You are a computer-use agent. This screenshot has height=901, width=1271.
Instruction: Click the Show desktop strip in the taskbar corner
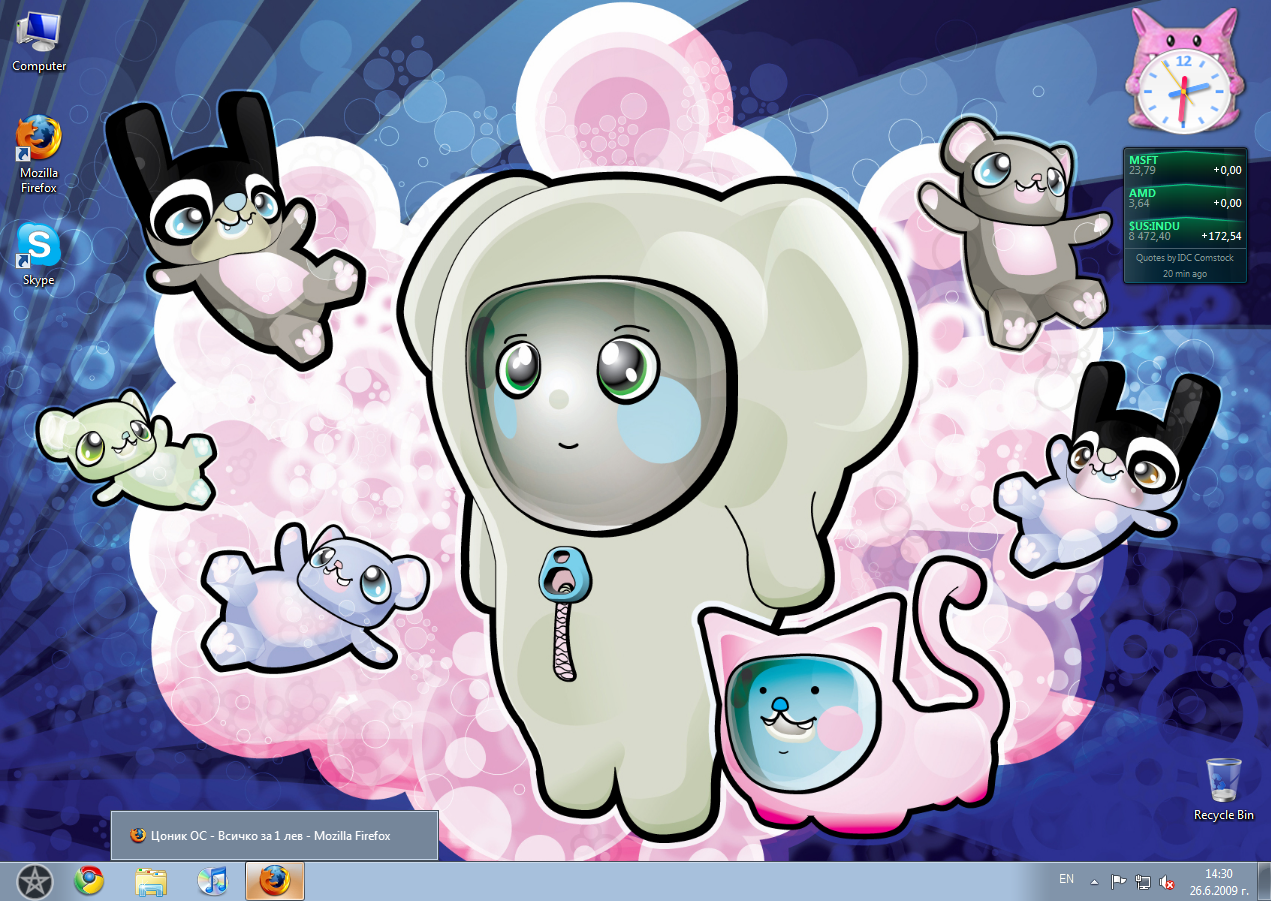point(1263,881)
